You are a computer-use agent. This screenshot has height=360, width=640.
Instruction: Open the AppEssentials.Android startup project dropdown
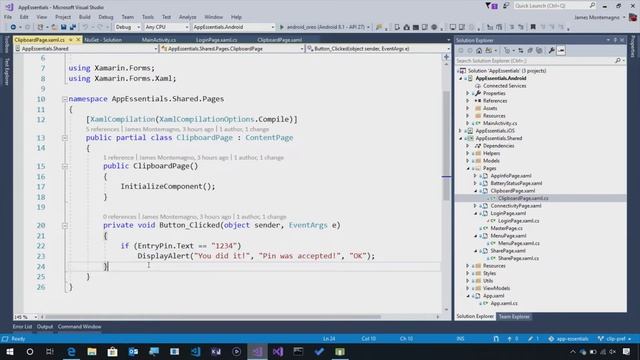coord(233,27)
